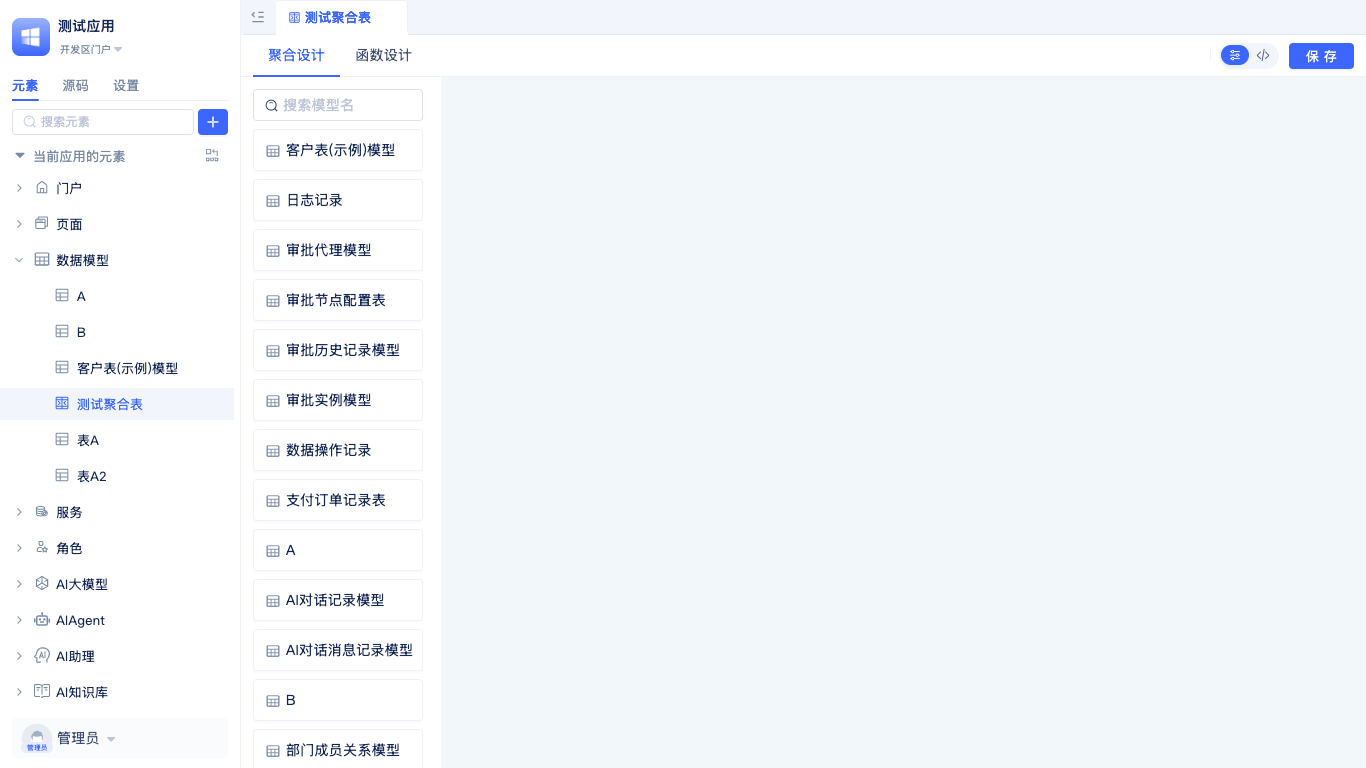
Task: Expand the 页面 tree node
Action: (19, 224)
